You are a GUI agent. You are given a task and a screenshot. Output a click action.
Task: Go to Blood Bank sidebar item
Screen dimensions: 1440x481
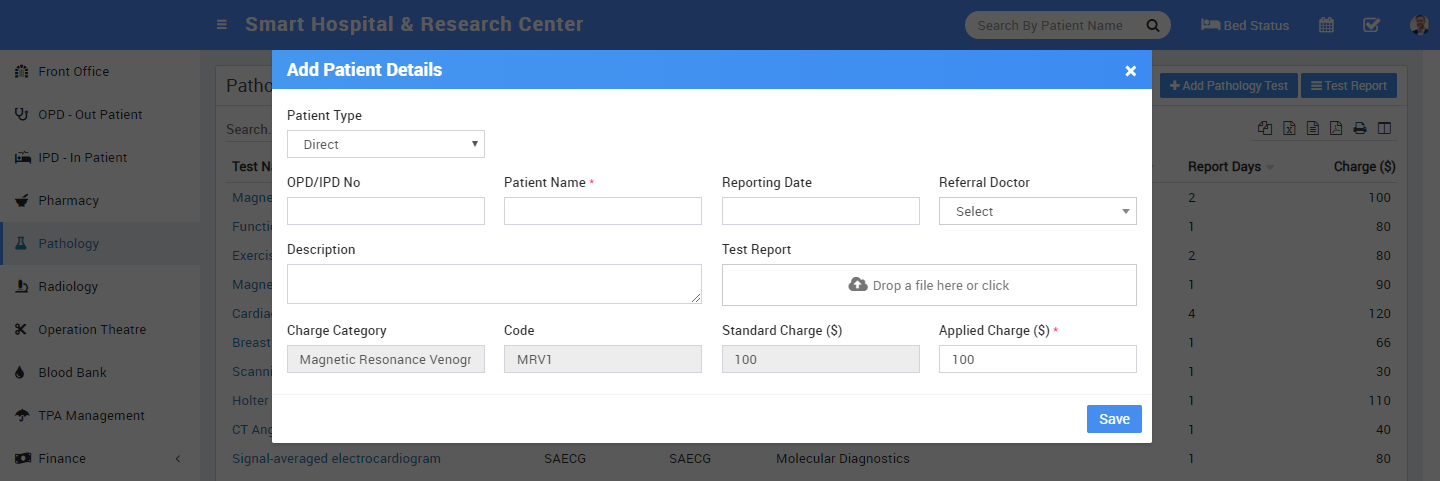click(x=72, y=372)
